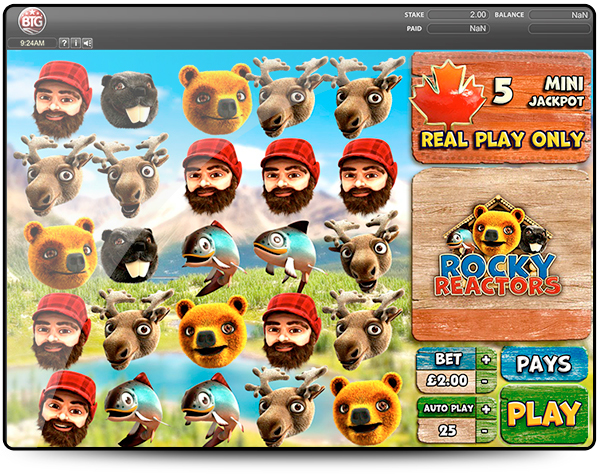Increase Auto Play count with plus
Viewport: 600px width, 474px height.
(487, 408)
